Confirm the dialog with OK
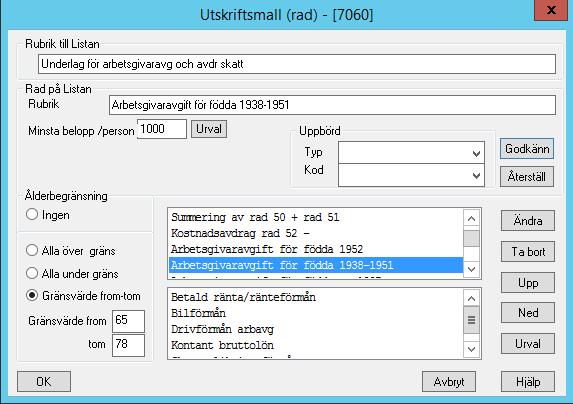The width and height of the screenshot is (573, 404). point(44,382)
